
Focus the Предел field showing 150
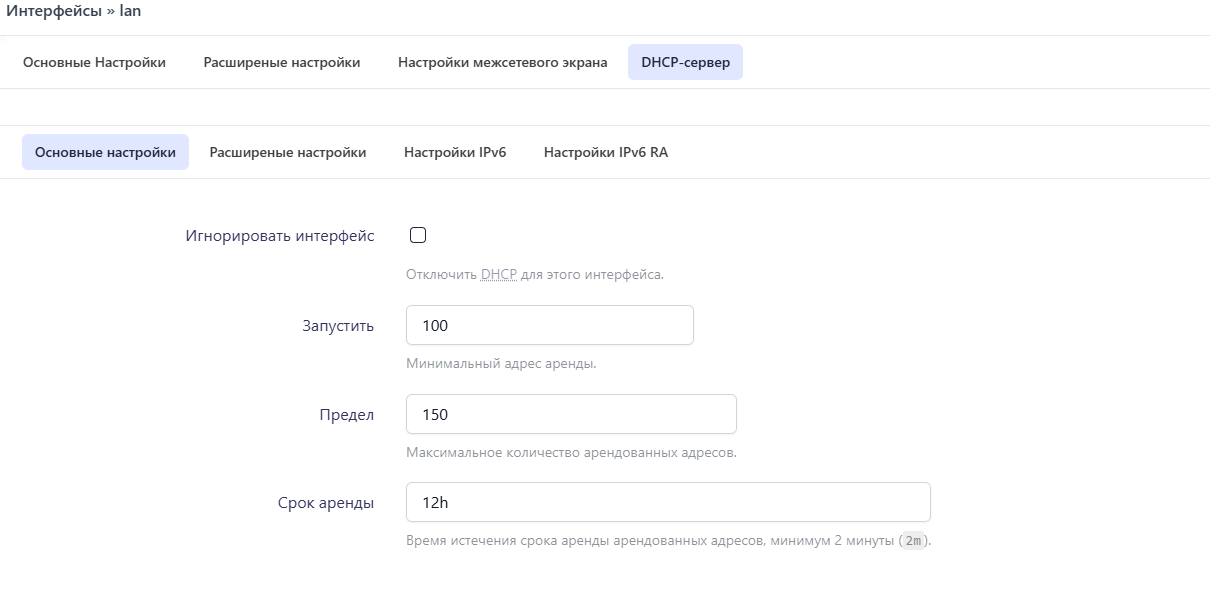[571, 414]
